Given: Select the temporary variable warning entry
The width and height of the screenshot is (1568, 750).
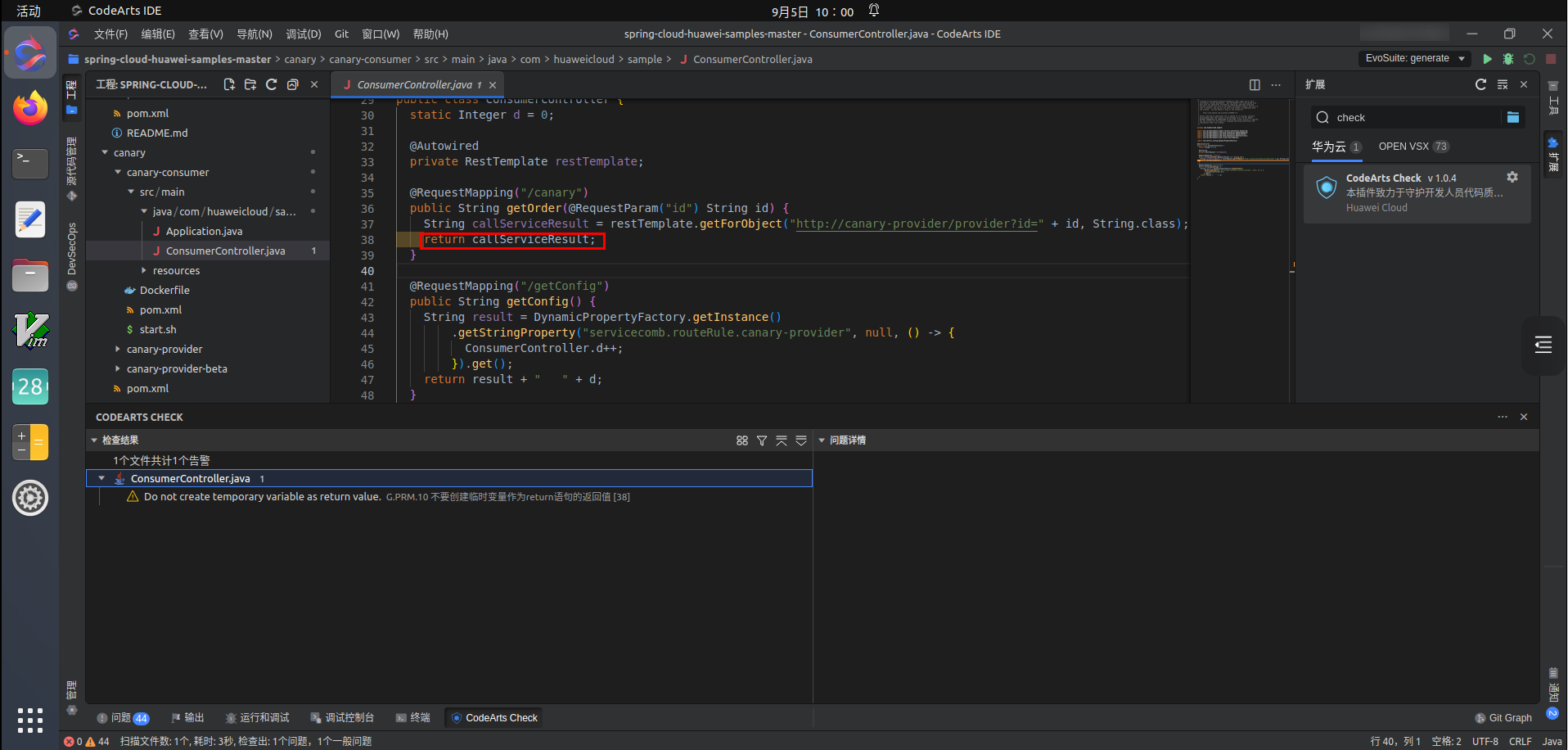Looking at the screenshot, I should 262,497.
